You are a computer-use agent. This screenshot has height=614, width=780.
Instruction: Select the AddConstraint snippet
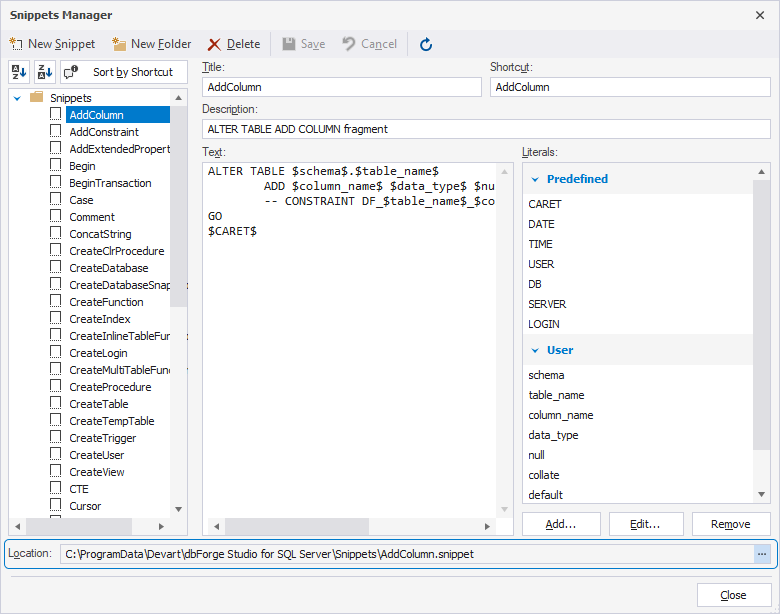point(104,132)
